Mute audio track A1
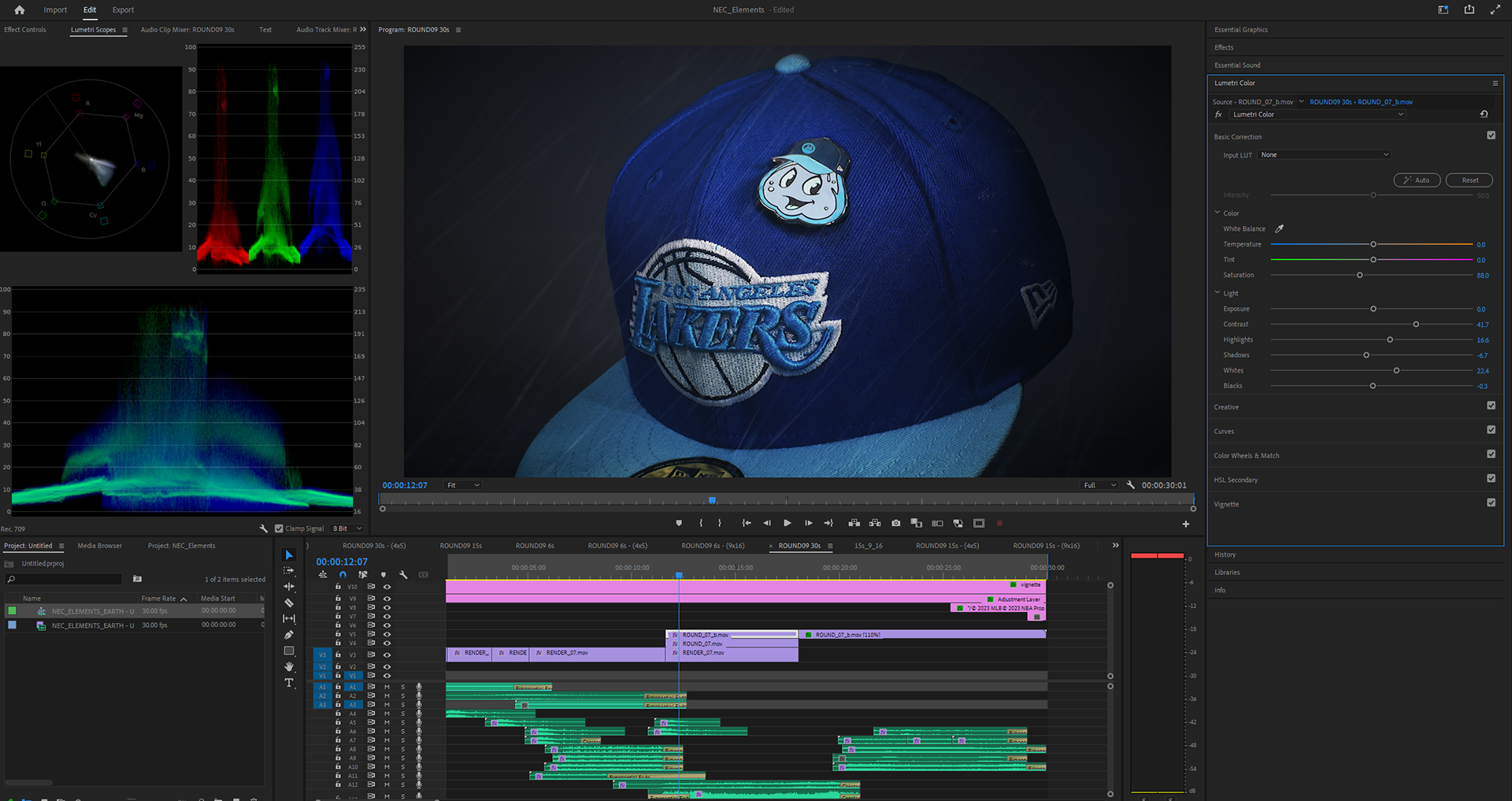 387,687
